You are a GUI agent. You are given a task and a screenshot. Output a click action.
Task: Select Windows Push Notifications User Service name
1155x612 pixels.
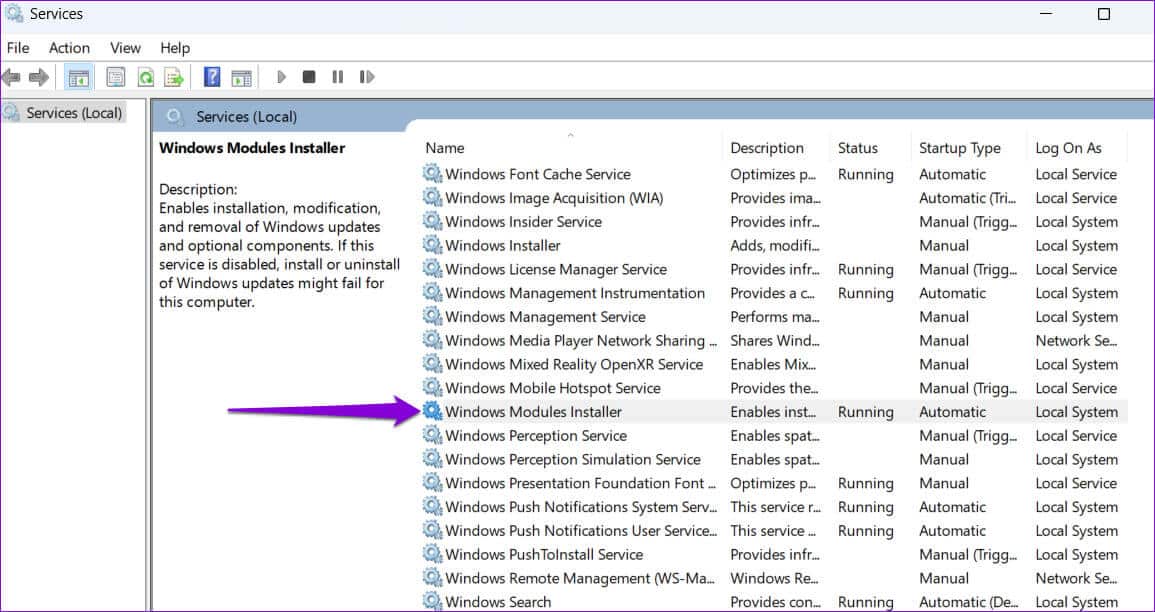click(580, 531)
